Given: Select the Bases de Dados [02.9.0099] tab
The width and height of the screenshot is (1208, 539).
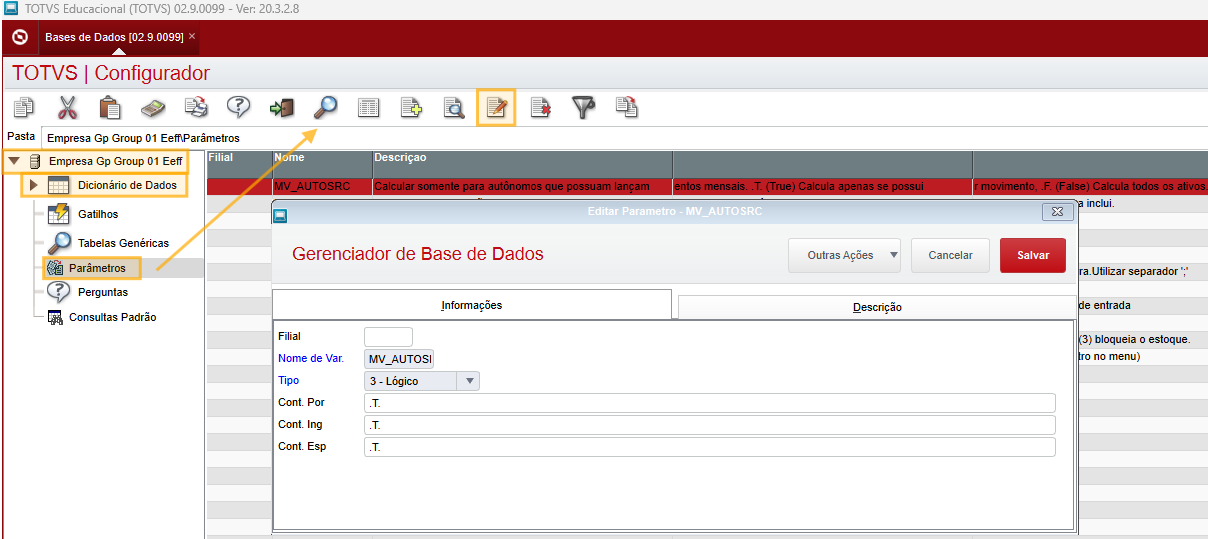Looking at the screenshot, I should click(114, 36).
